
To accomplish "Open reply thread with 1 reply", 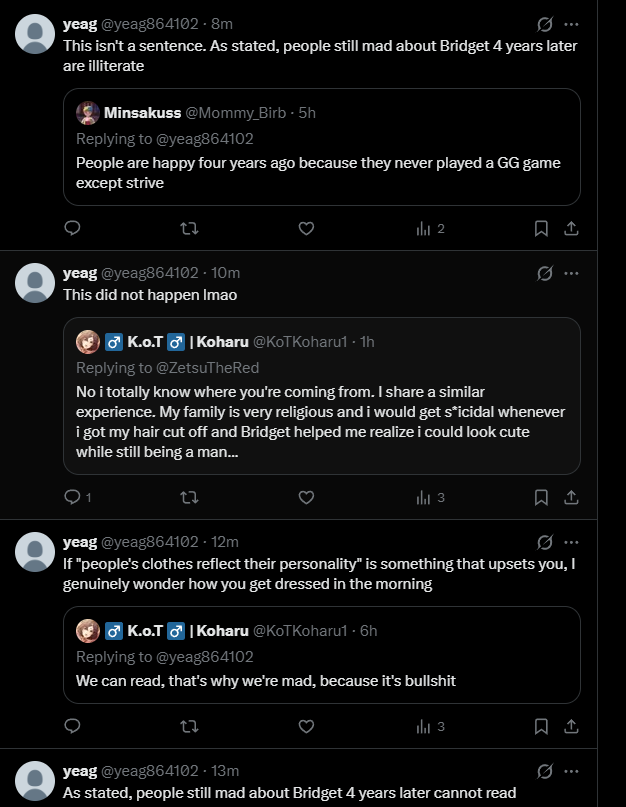I will (78, 497).
